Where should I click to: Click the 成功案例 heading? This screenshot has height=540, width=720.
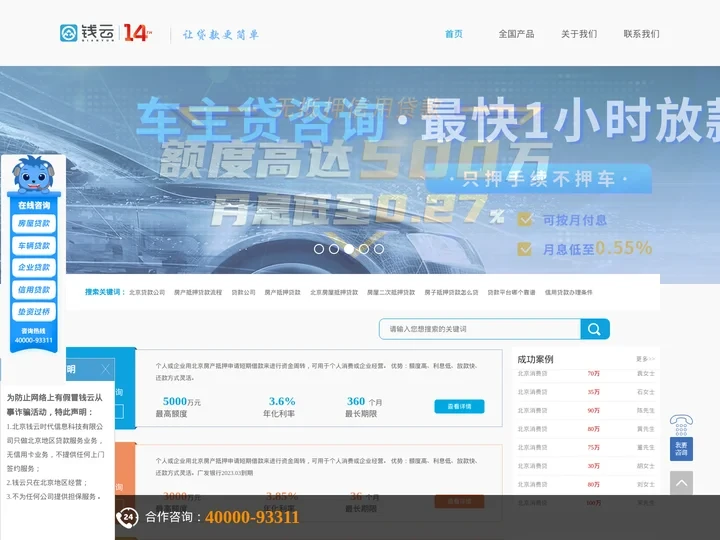coord(535,359)
